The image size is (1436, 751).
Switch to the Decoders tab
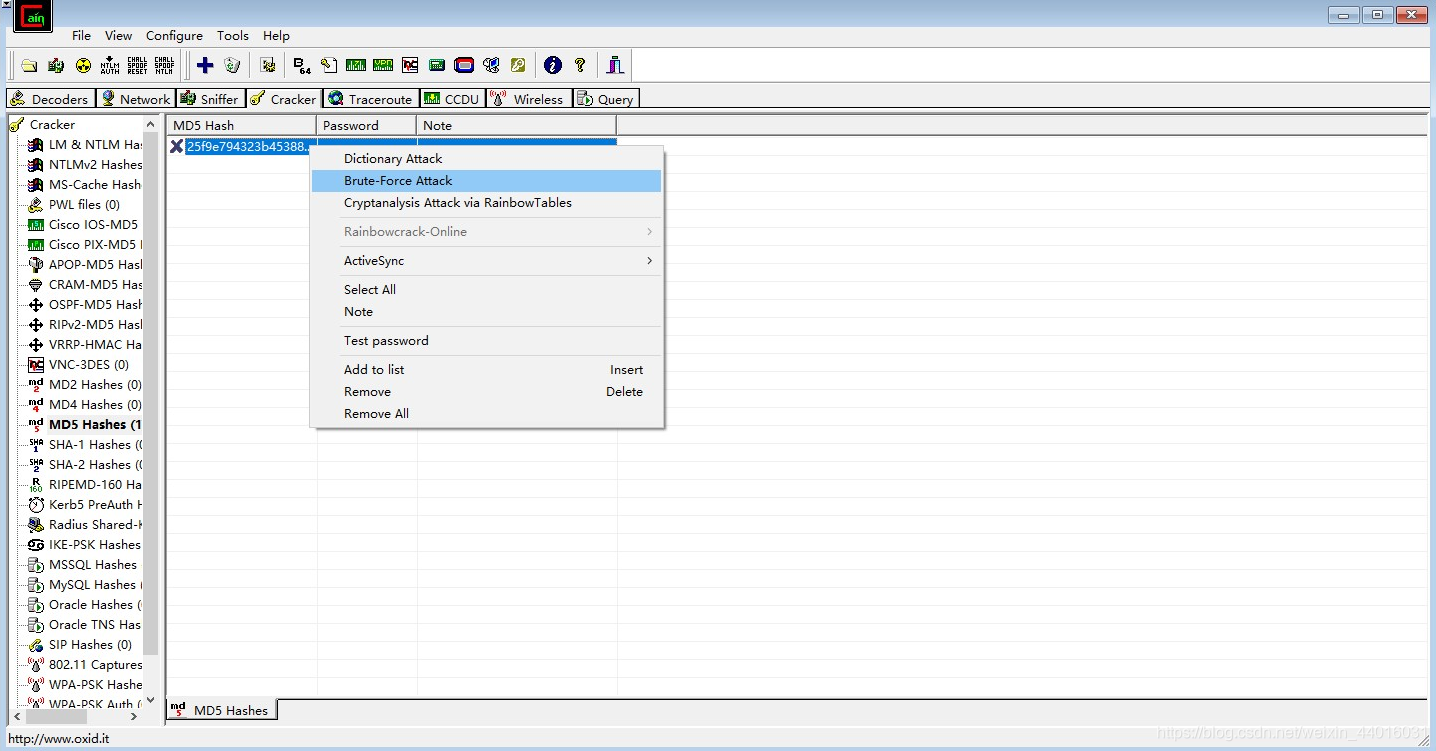point(51,99)
